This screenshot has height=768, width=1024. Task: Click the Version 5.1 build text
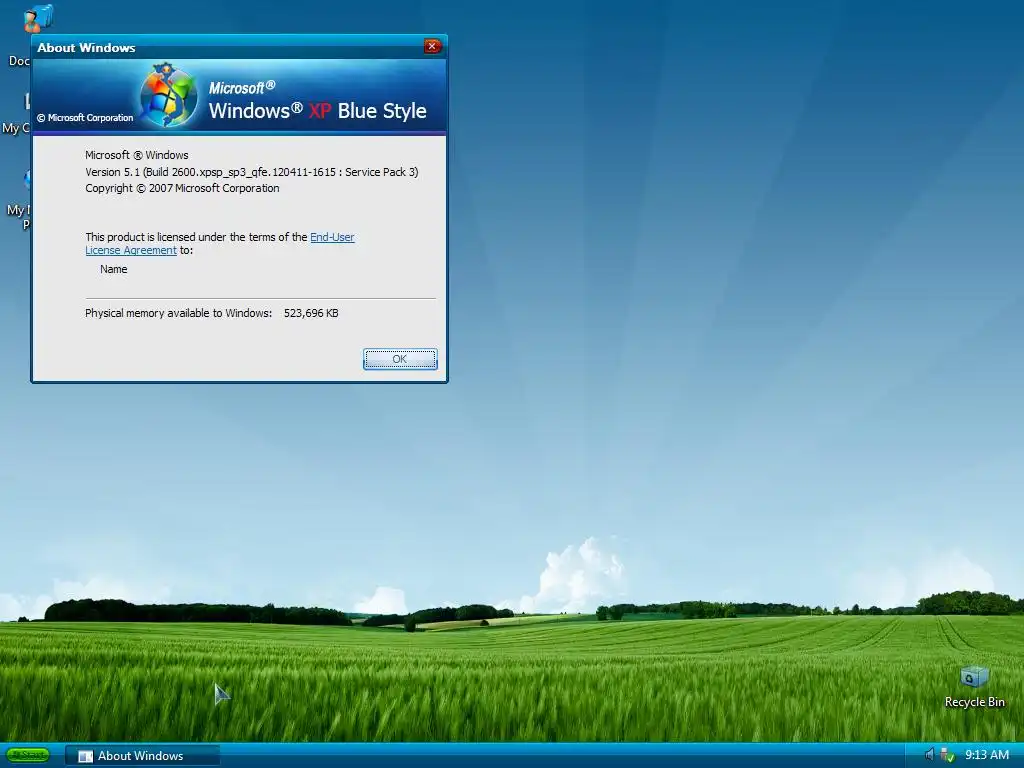pyautogui.click(x=251, y=172)
